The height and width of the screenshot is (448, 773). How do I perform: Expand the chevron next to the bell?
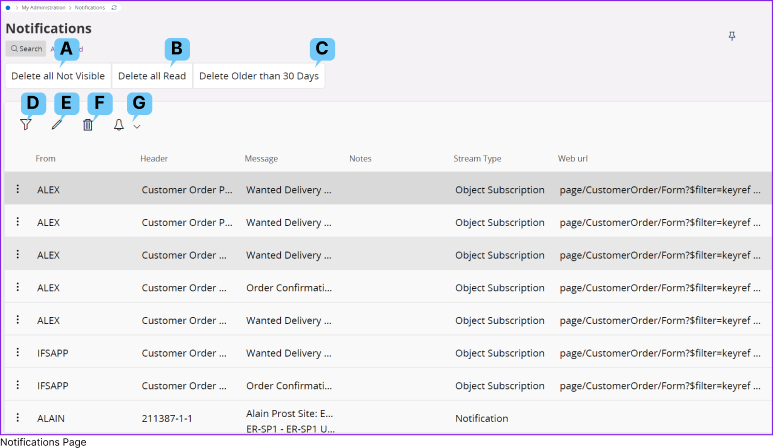tap(137, 126)
